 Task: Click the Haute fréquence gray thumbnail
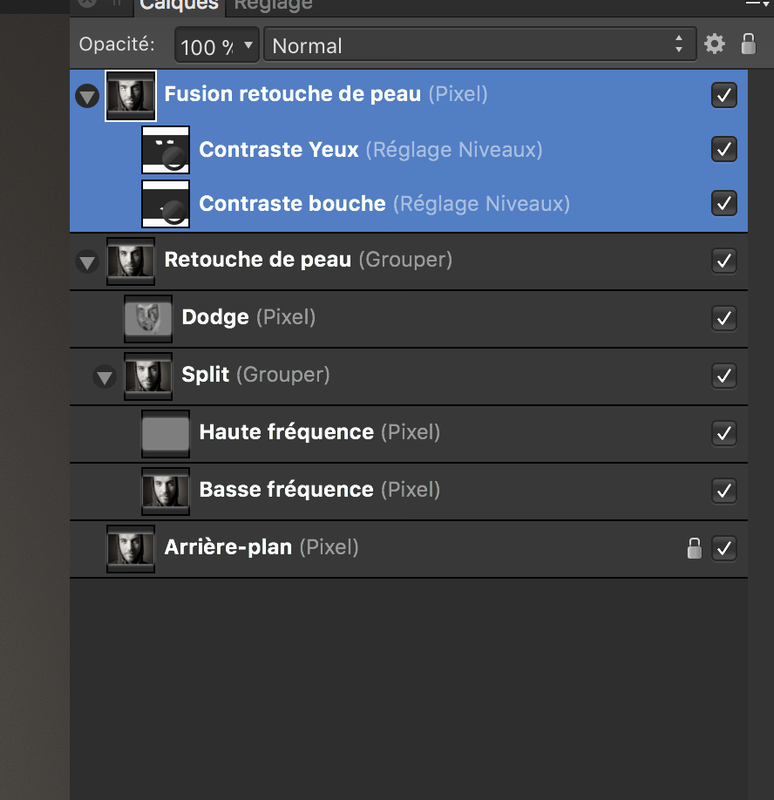click(165, 434)
